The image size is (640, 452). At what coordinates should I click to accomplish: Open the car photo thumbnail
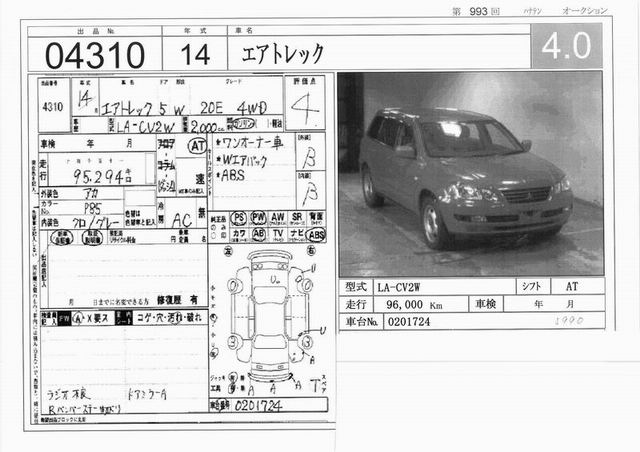(470, 172)
